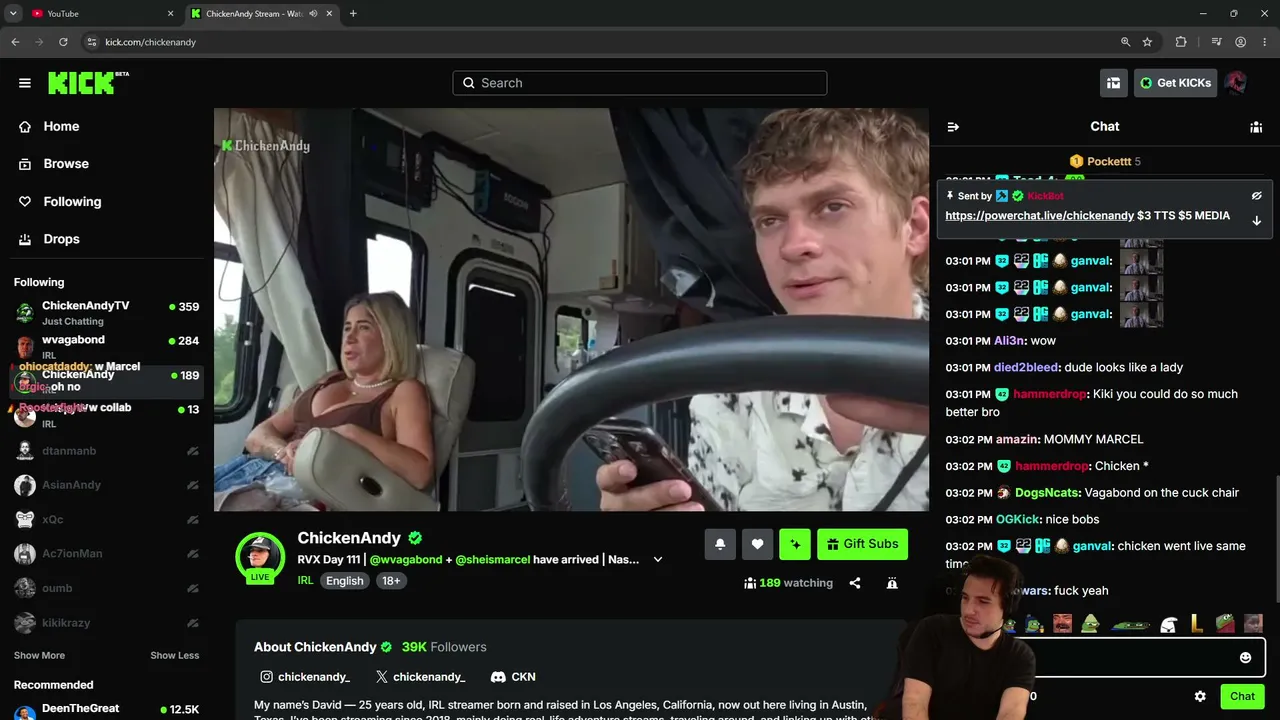1280x720 pixels.
Task: Open the Chrome three-dot menu
Action: click(1265, 42)
